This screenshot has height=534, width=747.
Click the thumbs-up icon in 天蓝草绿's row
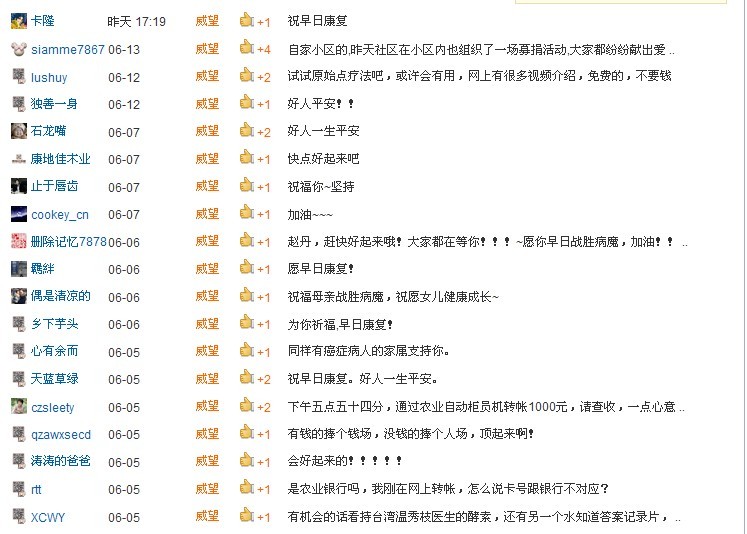247,378
